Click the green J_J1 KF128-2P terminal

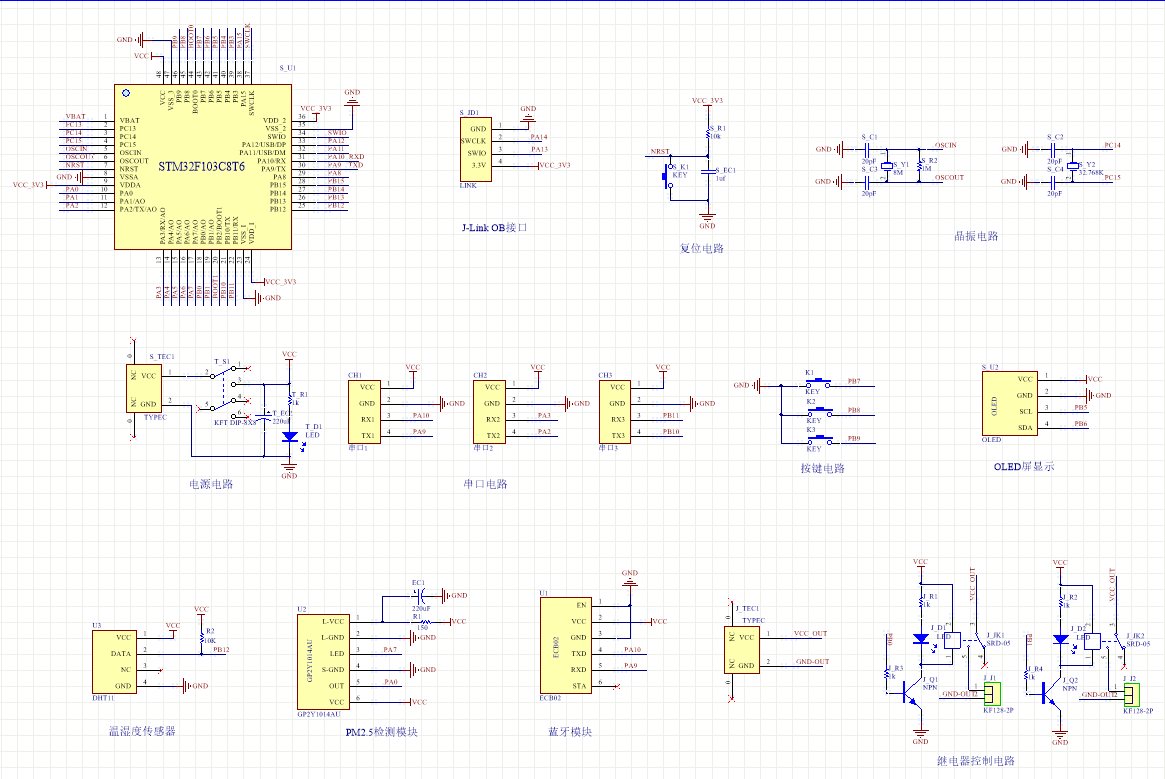tap(991, 694)
